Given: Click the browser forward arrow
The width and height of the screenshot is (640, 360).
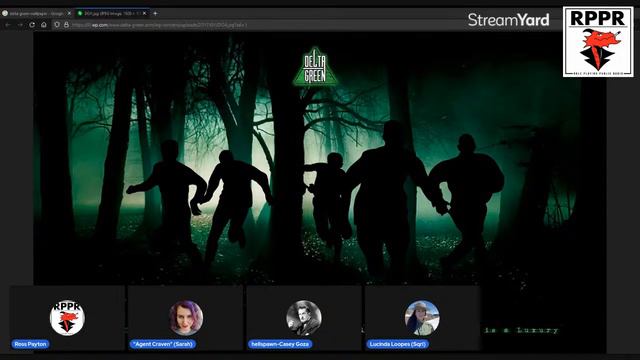Looking at the screenshot, I should [20, 25].
